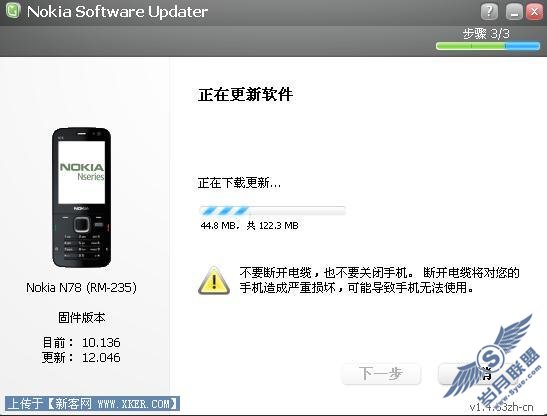Close the updater with the red X button
Image resolution: width=547 pixels, height=416 pixels.
pyautogui.click(x=534, y=12)
